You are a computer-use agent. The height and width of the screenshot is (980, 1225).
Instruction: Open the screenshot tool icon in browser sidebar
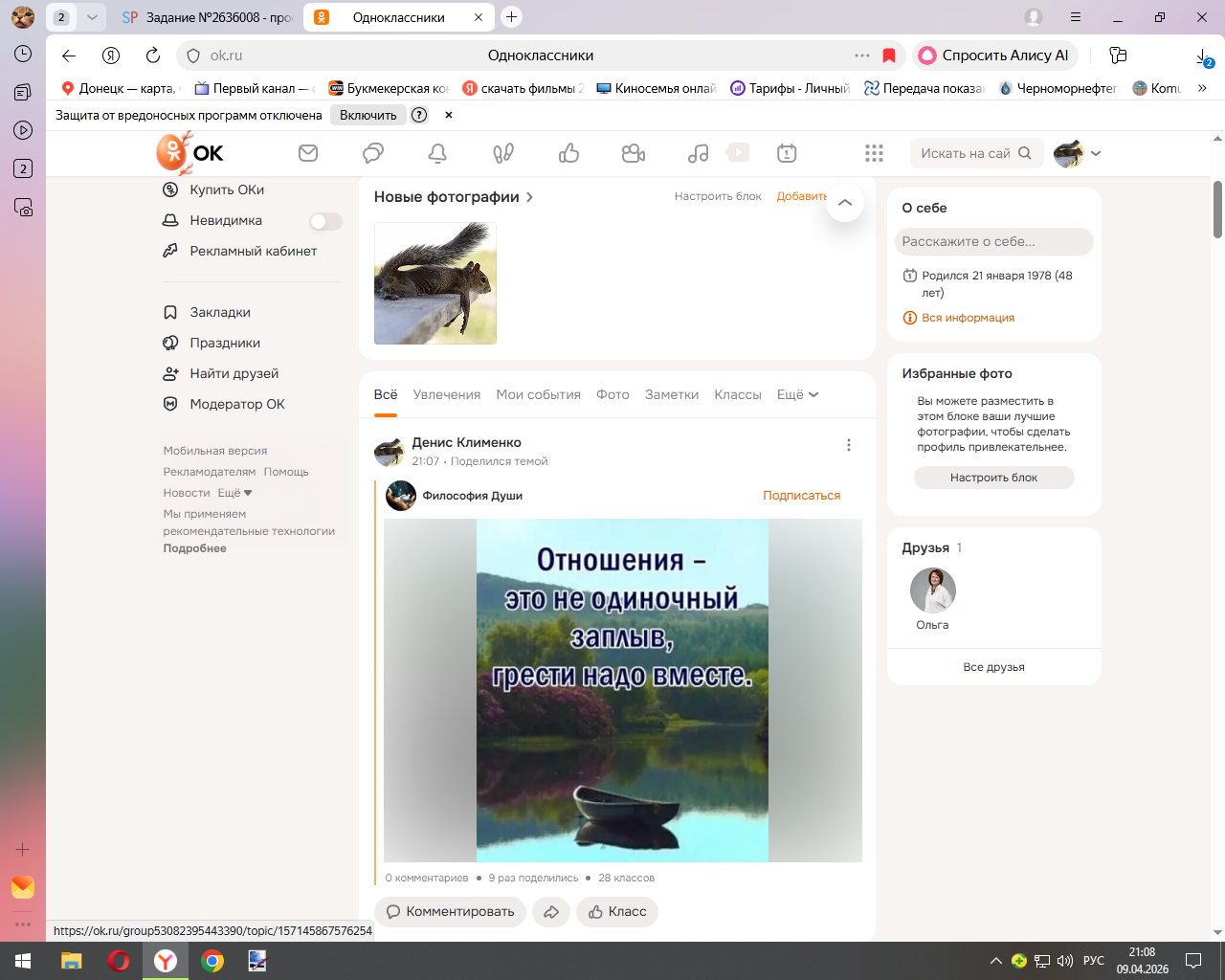23,207
